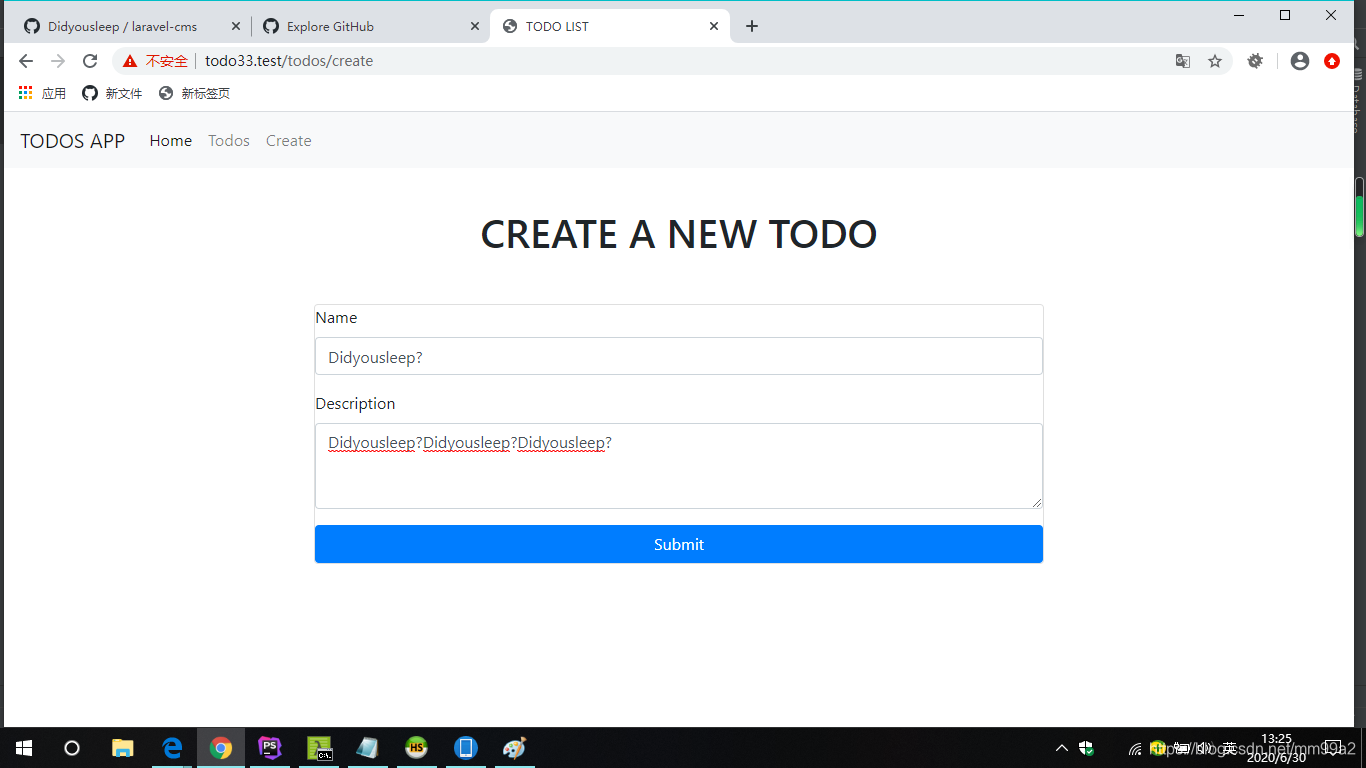Open the Chrome profile avatar icon

(1300, 61)
